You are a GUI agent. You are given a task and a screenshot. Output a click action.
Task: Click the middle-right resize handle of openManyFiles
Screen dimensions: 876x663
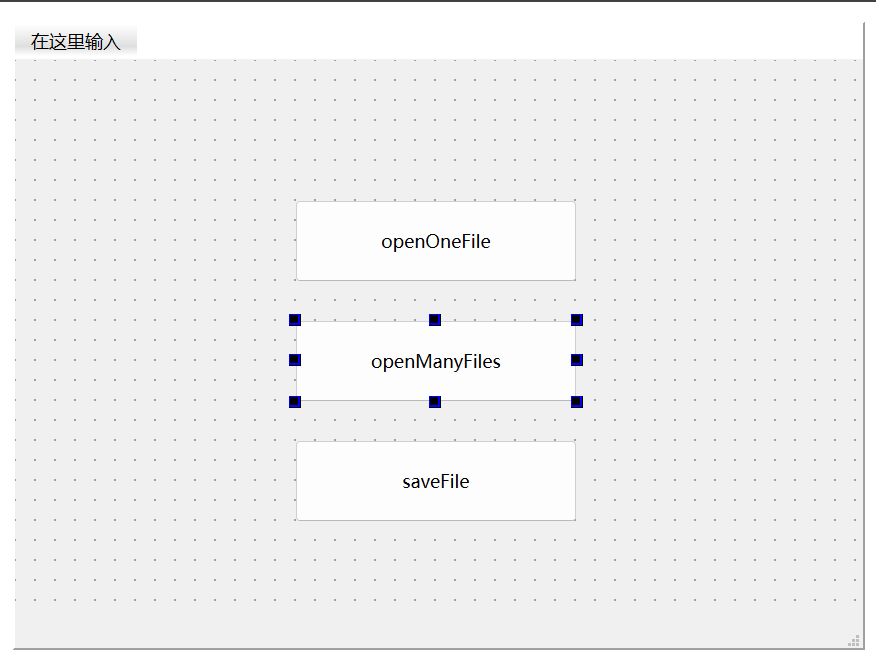tap(577, 360)
